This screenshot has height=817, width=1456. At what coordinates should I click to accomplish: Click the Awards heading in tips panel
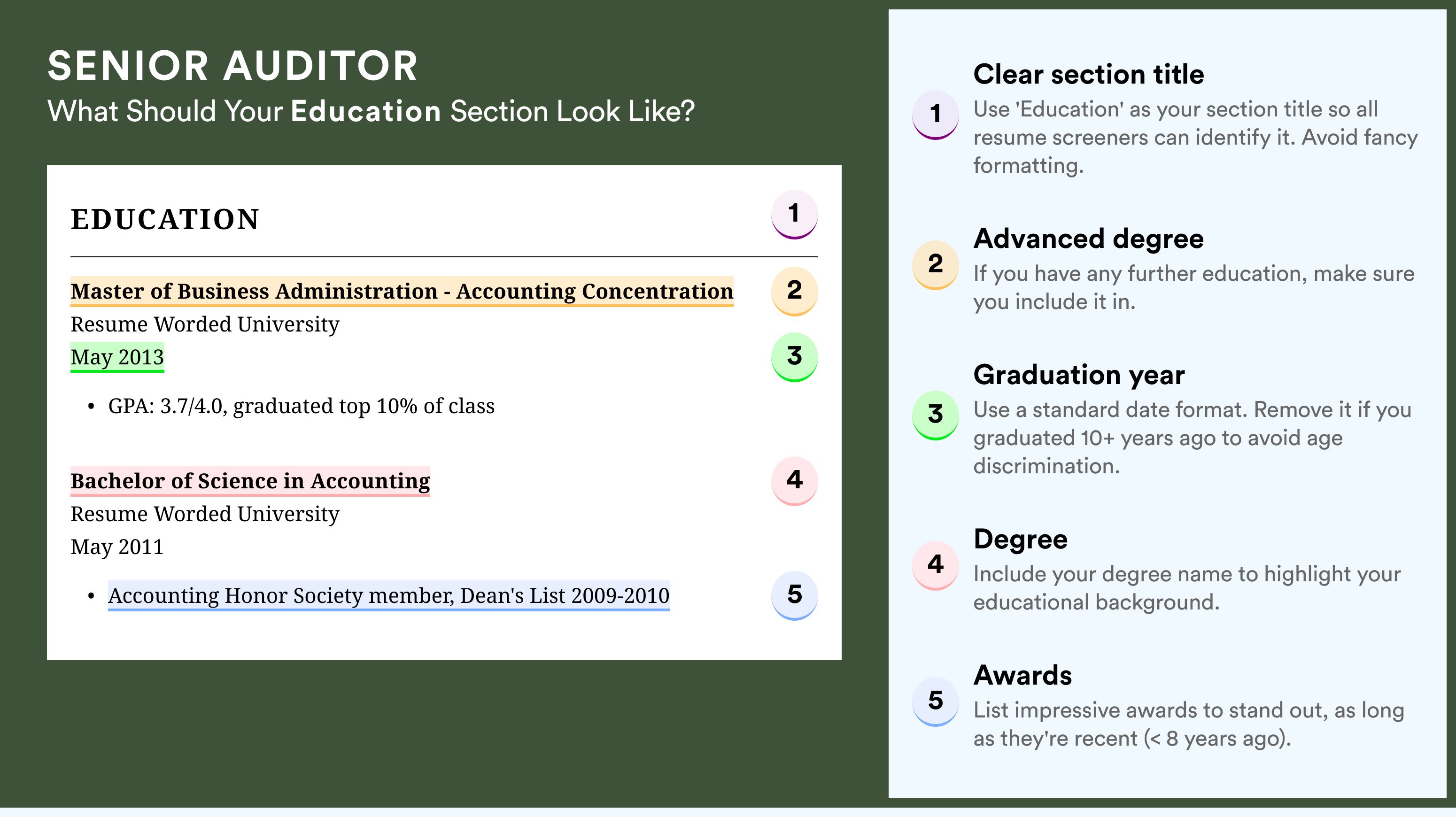(1022, 675)
